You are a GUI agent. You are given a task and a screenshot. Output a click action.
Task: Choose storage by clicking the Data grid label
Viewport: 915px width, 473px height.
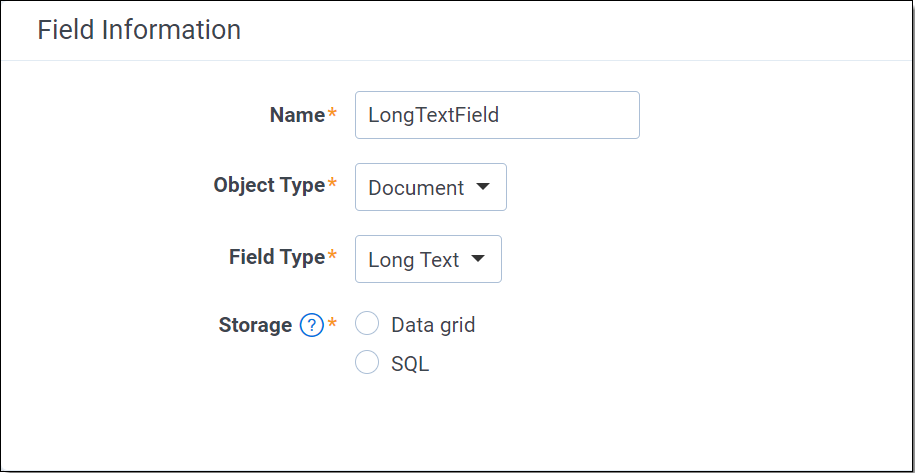pyautogui.click(x=433, y=325)
